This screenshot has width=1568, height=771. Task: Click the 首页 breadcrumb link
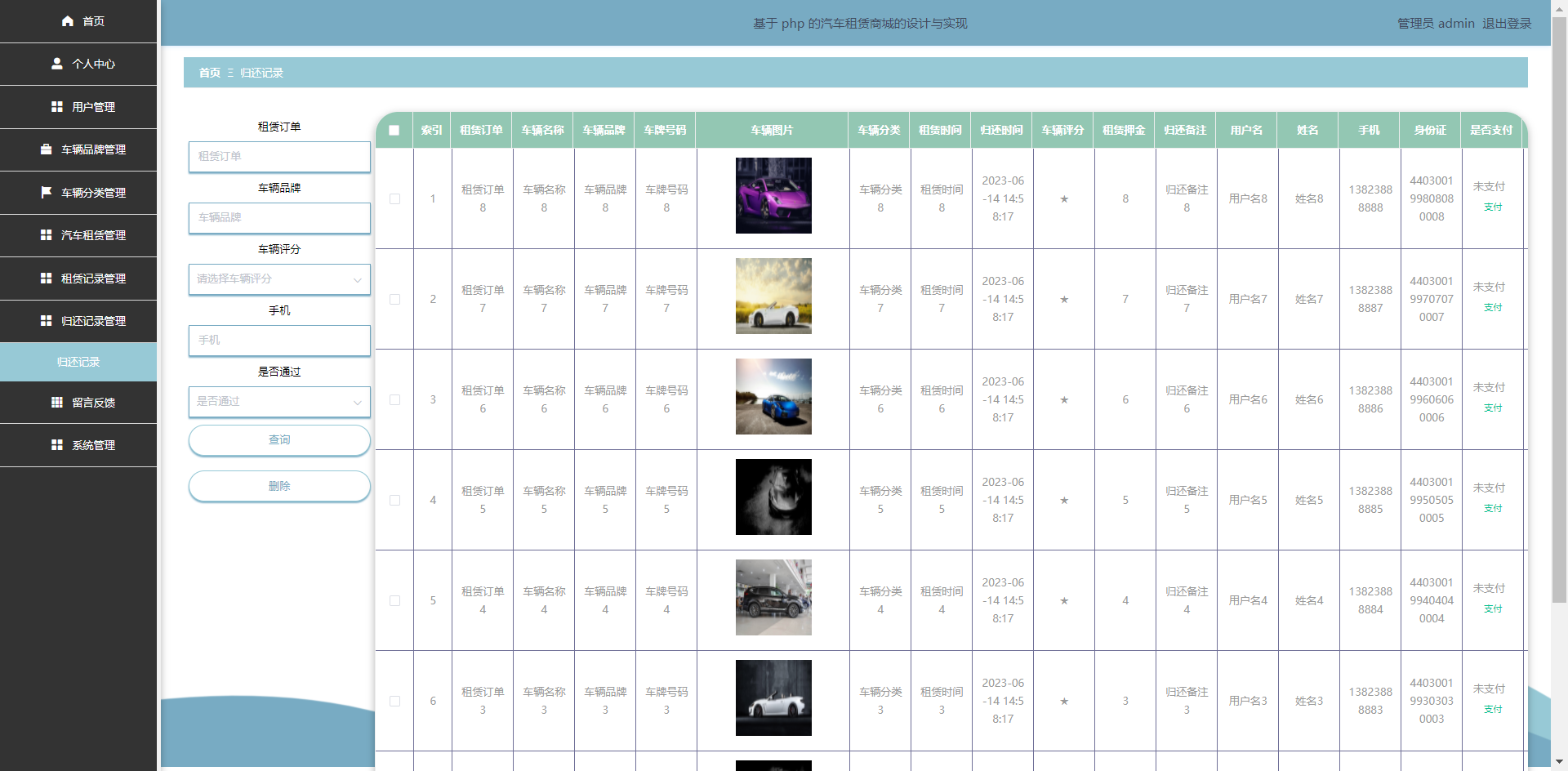tap(210, 73)
